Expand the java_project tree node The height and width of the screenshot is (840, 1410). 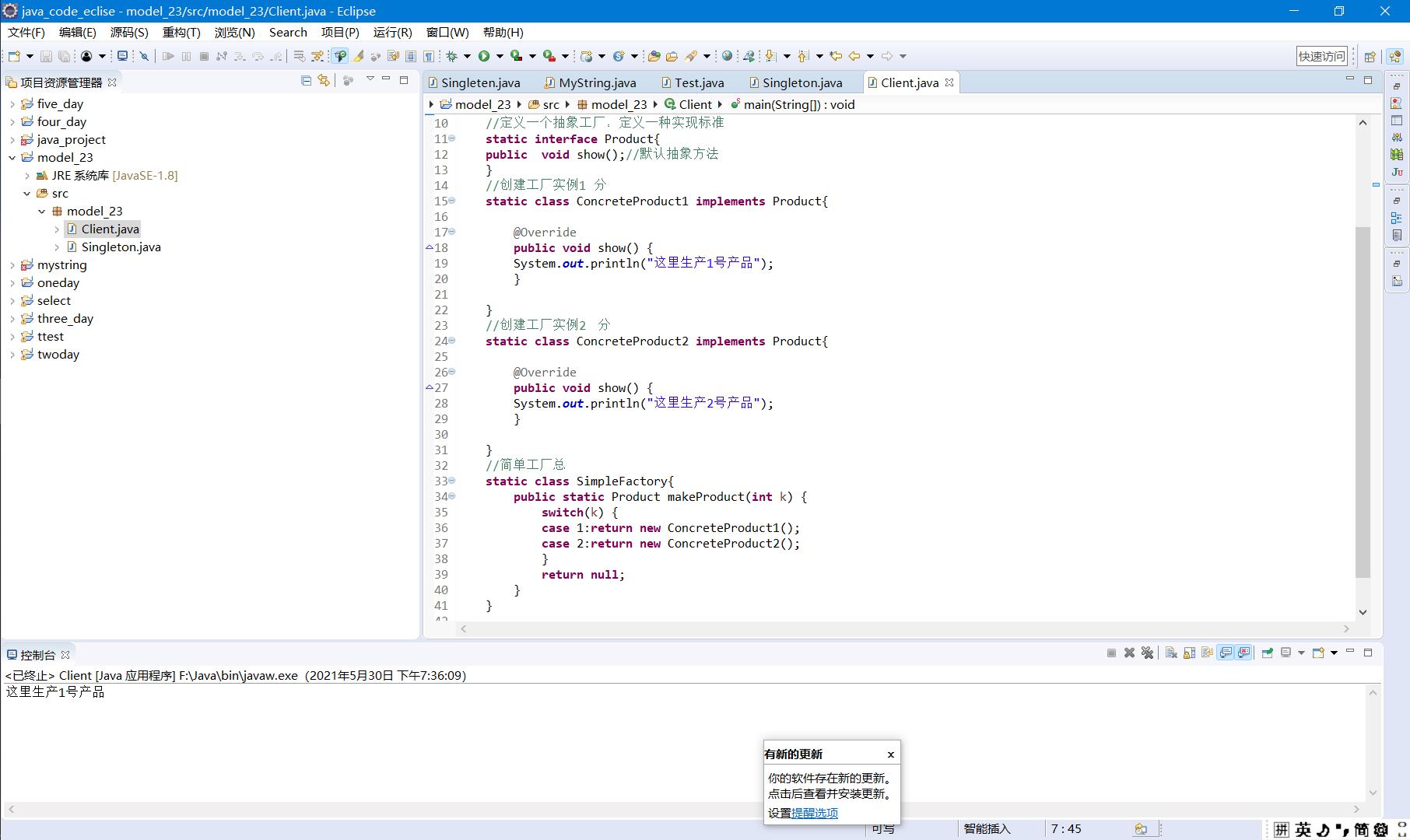[12, 140]
